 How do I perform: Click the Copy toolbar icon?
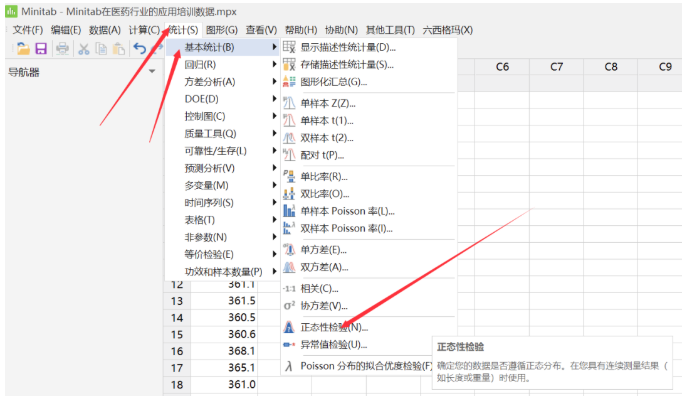point(101,49)
